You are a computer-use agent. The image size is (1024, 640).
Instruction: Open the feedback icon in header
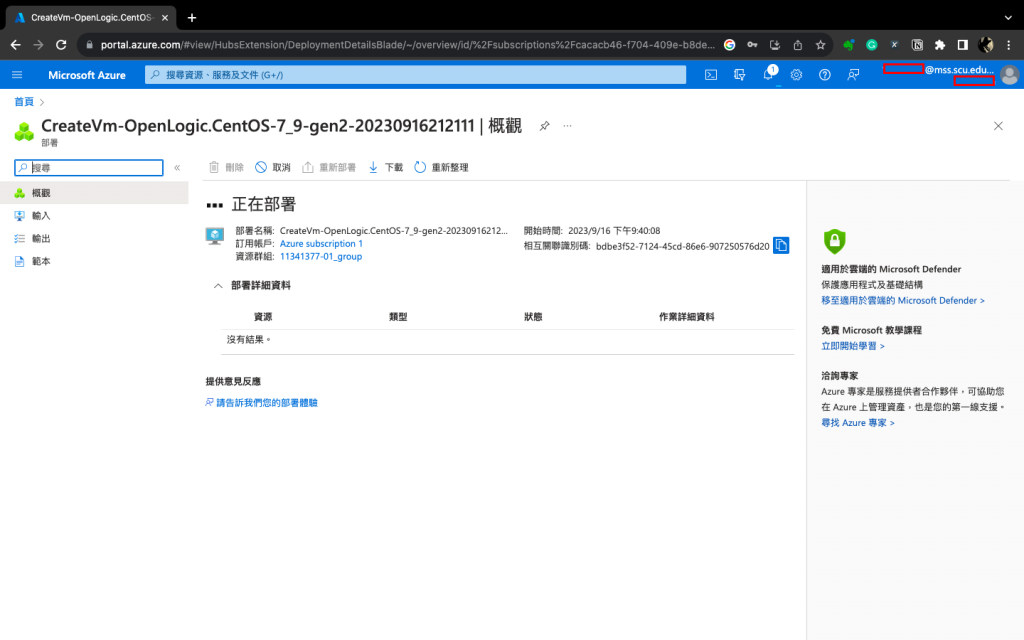click(x=853, y=75)
